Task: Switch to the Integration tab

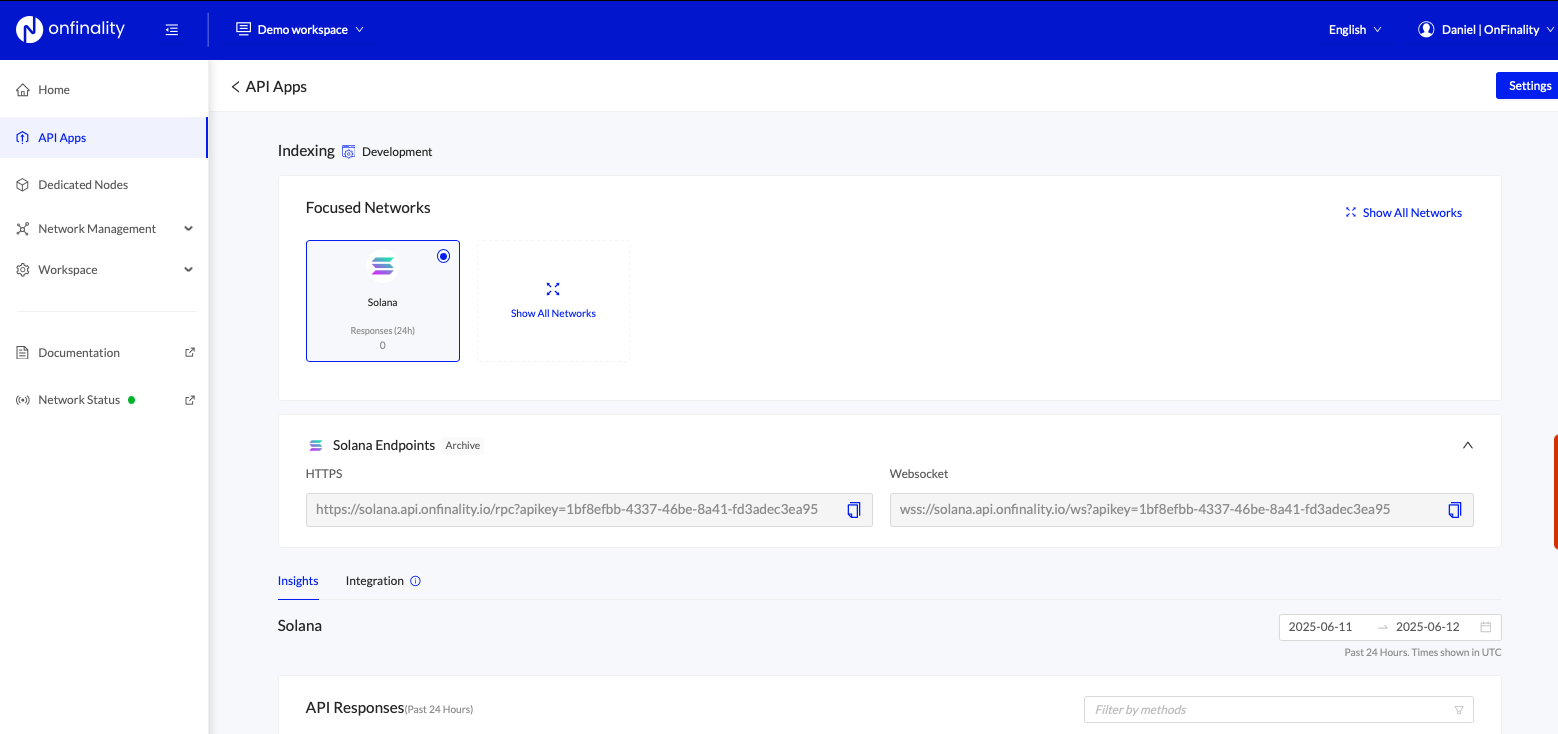Action: 373,580
